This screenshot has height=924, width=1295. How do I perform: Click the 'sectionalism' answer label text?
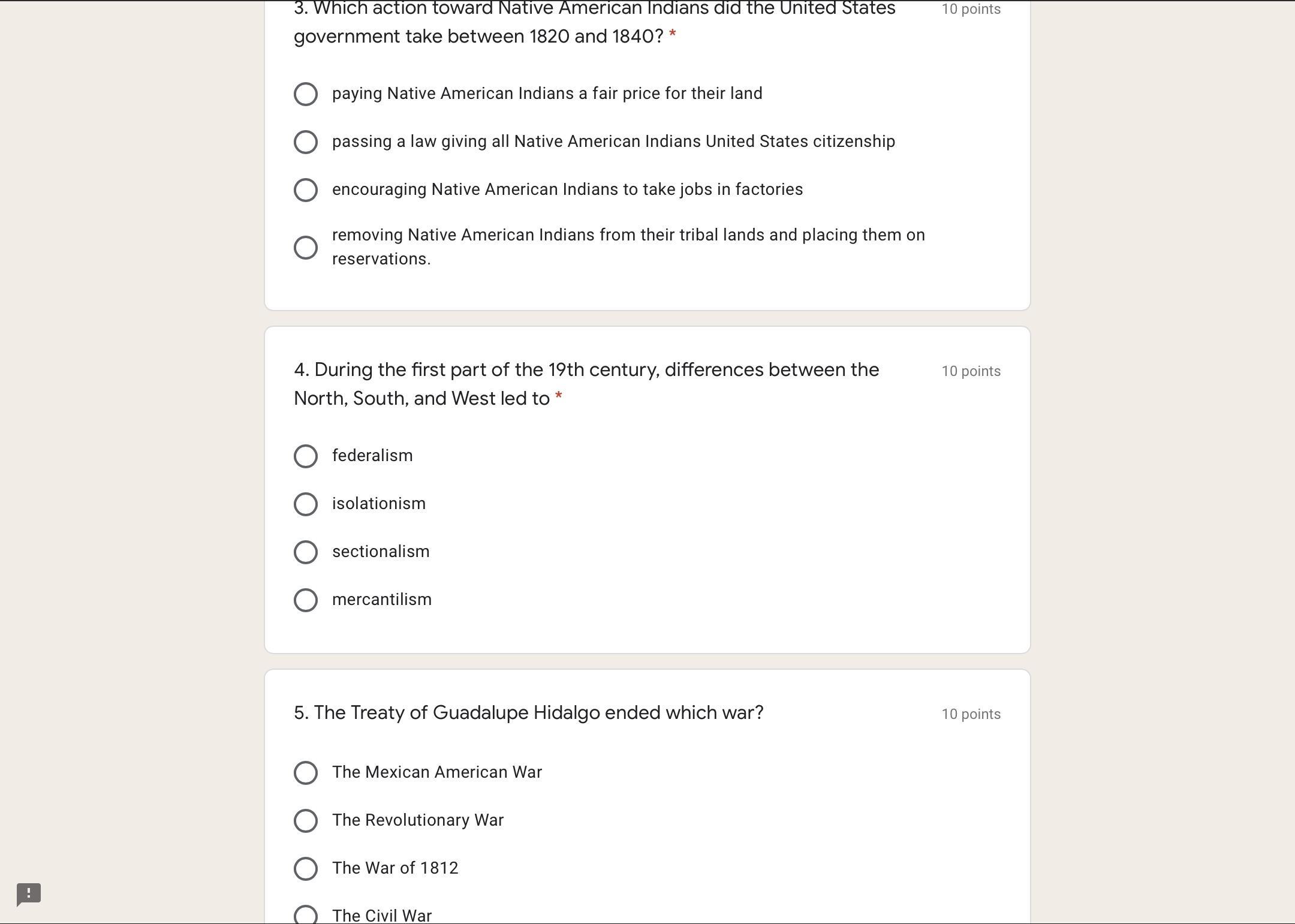click(x=381, y=552)
